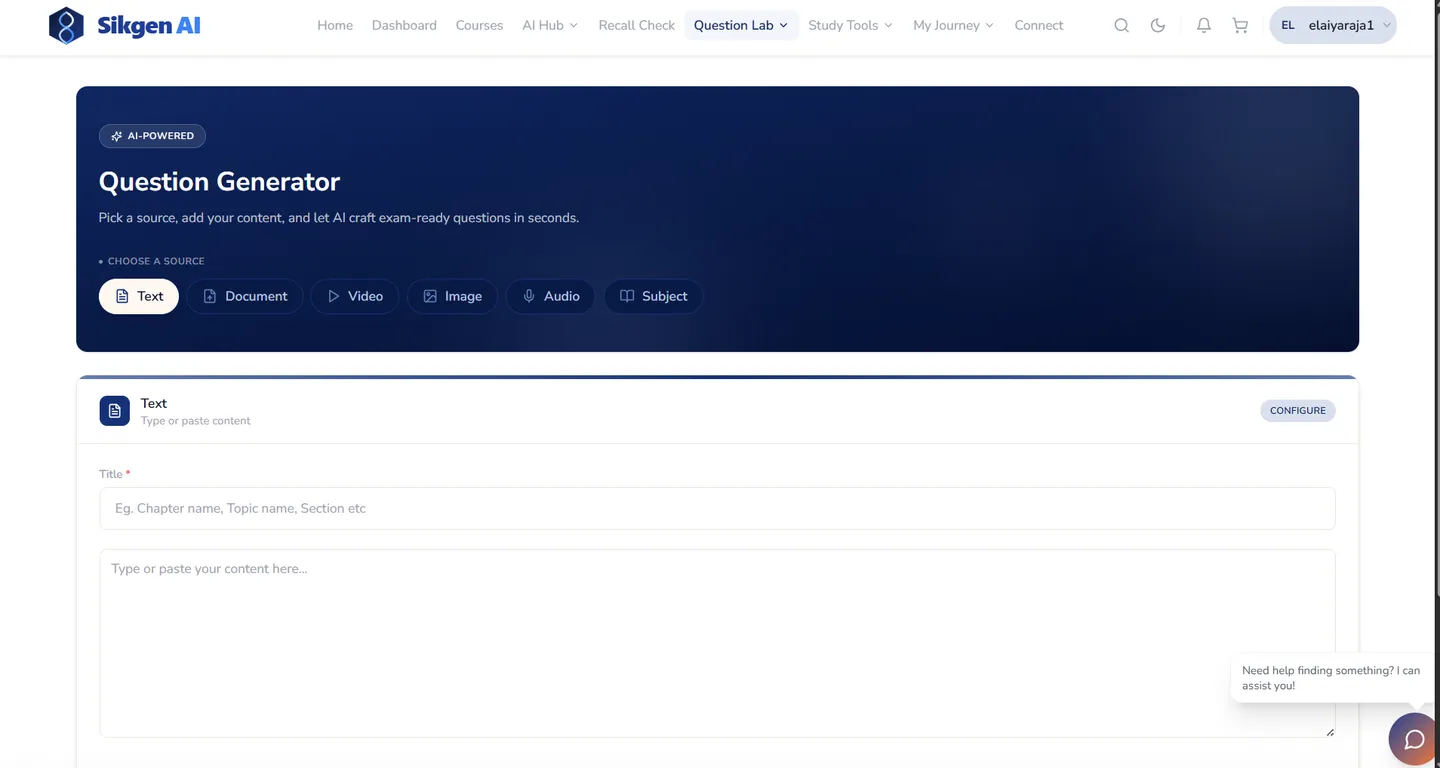The height and width of the screenshot is (768, 1440).
Task: Select the Image source option
Action: tap(452, 296)
